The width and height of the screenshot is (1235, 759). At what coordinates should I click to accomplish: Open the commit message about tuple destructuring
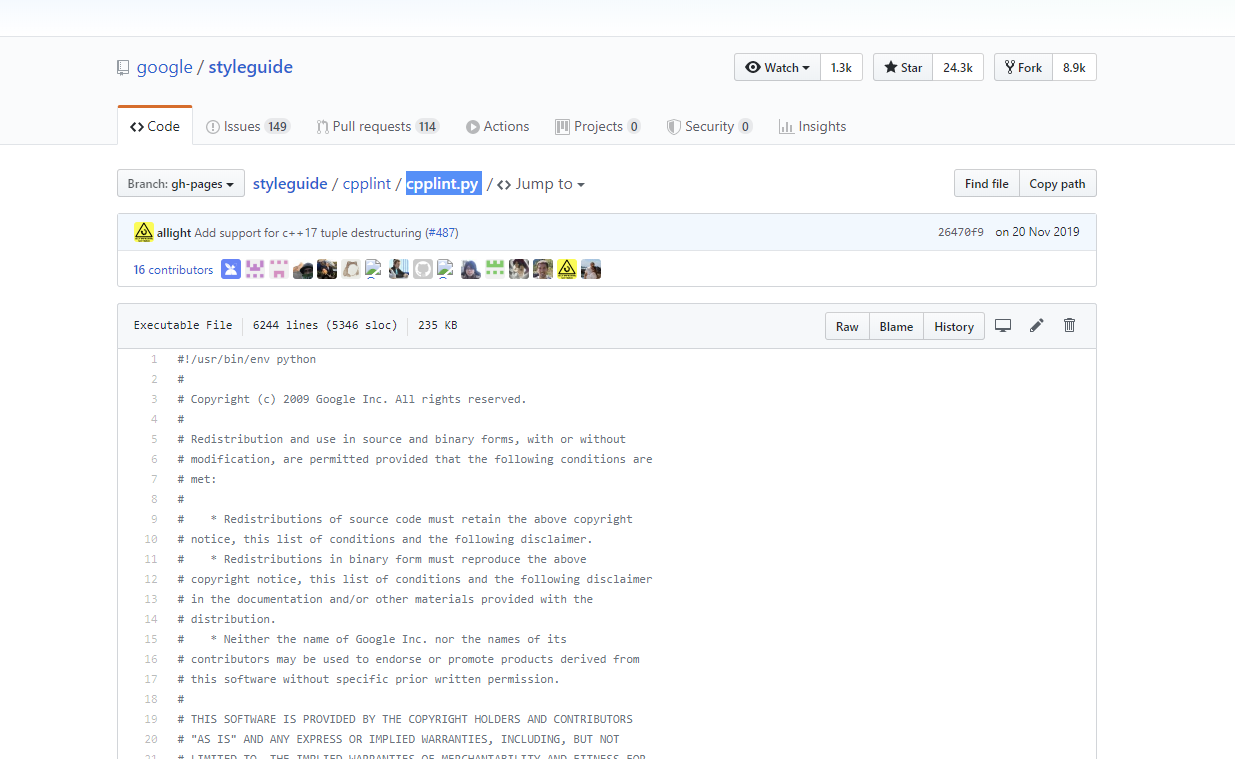[308, 233]
